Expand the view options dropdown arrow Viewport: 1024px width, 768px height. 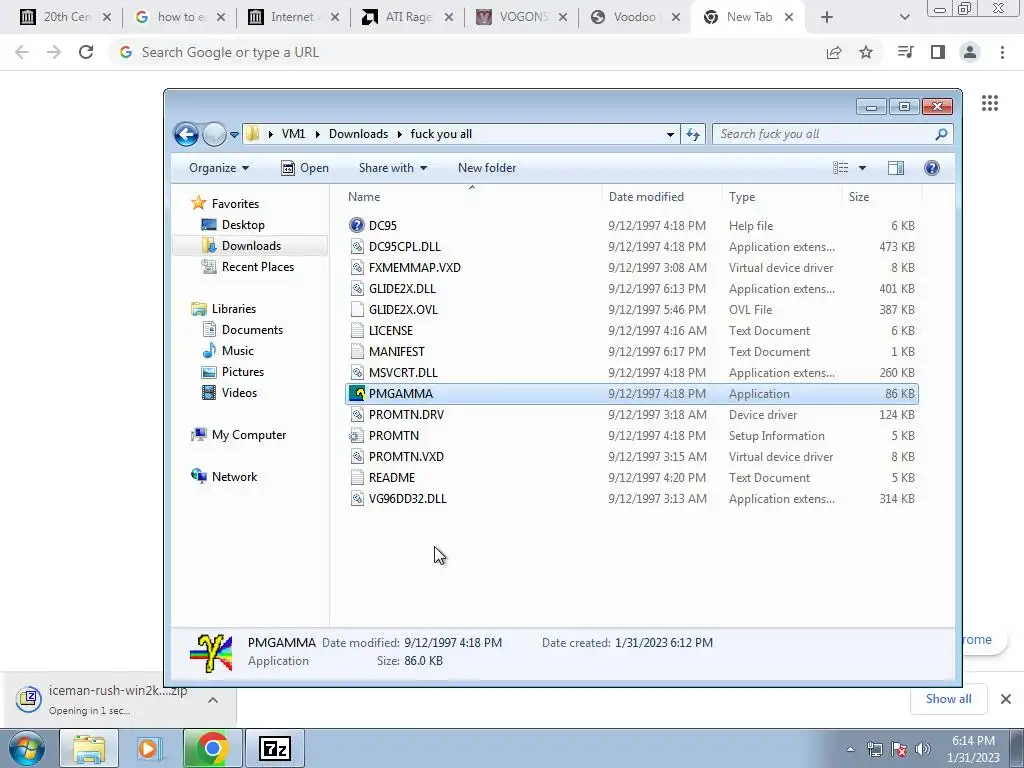(x=862, y=168)
